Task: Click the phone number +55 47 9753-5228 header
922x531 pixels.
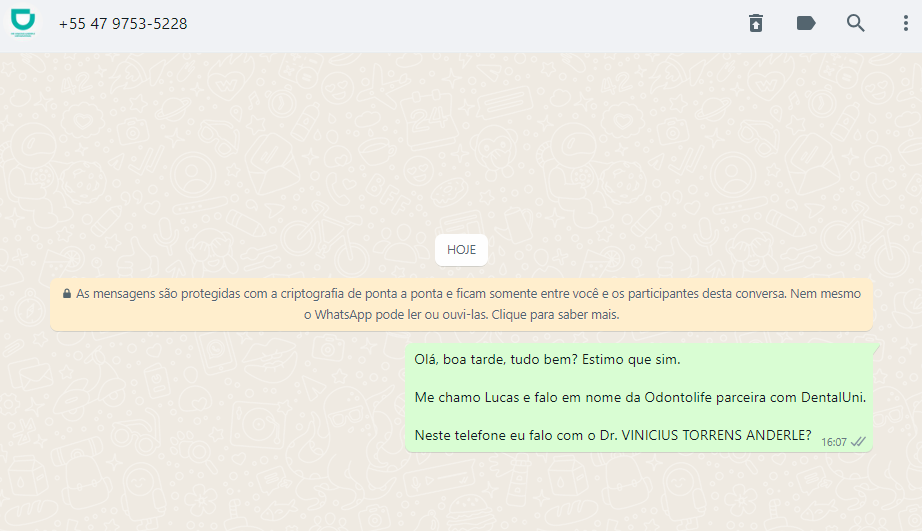Action: point(123,24)
